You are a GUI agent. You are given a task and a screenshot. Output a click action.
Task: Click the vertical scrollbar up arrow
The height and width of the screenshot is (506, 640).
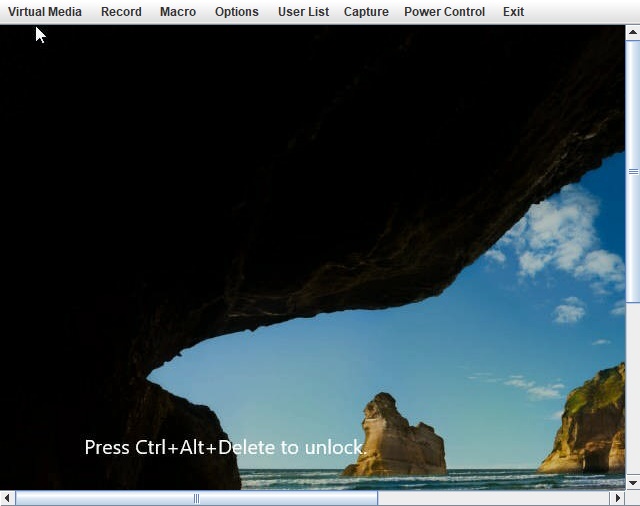click(x=633, y=32)
